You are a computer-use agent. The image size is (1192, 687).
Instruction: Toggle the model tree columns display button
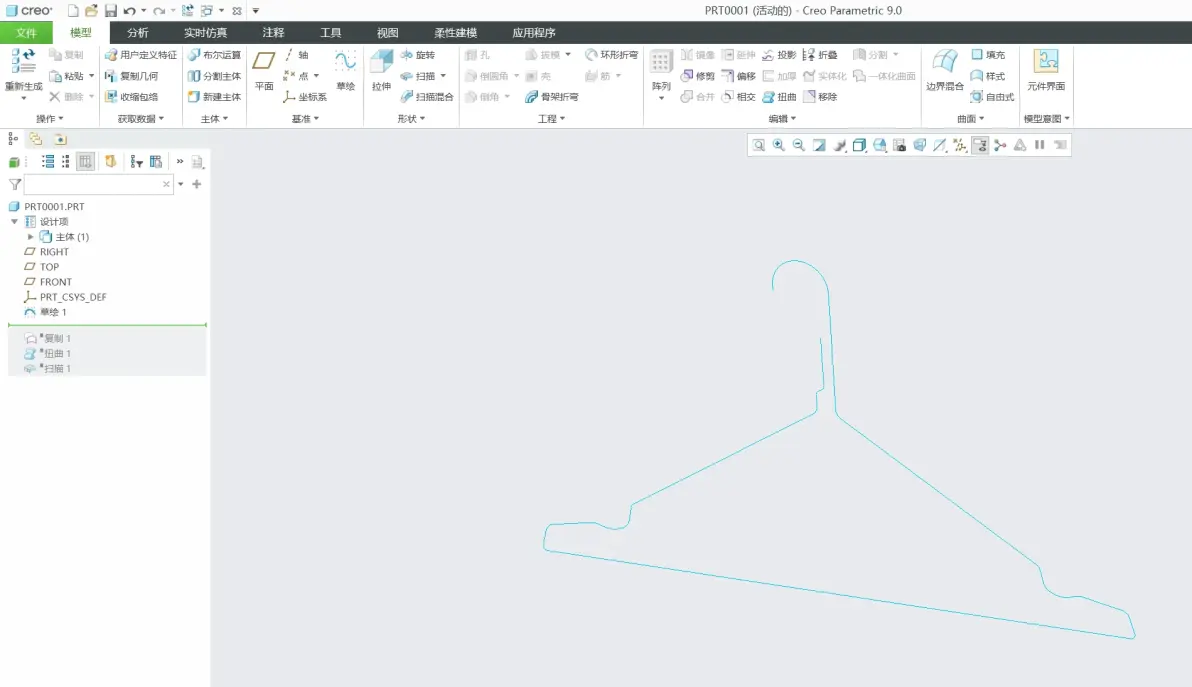pyautogui.click(x=85, y=161)
